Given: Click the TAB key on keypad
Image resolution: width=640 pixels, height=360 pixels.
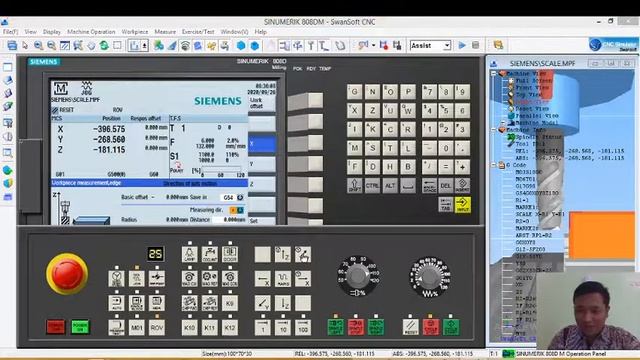Looking at the screenshot, I should tap(445, 204).
